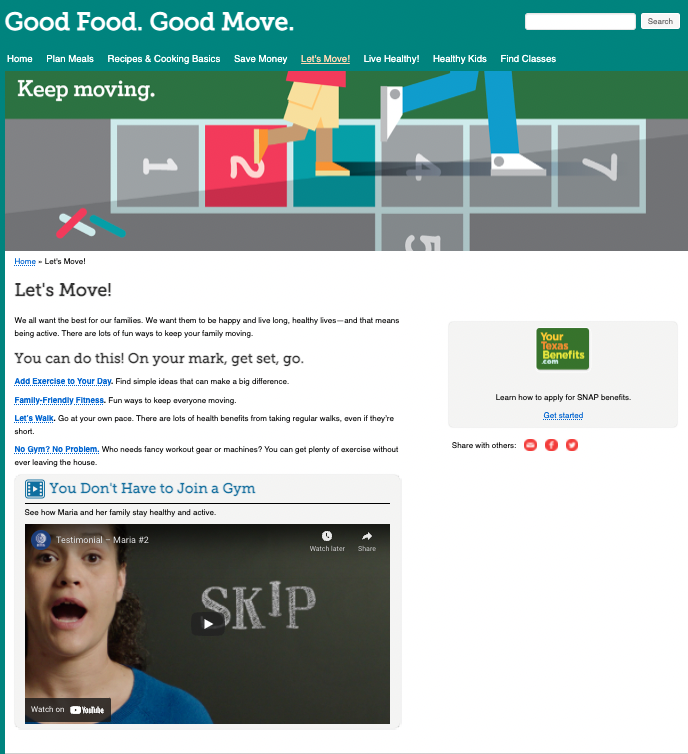Screen dimensions: 688x754
Task: Open No Gym? No Problem link
Action: coord(57,449)
